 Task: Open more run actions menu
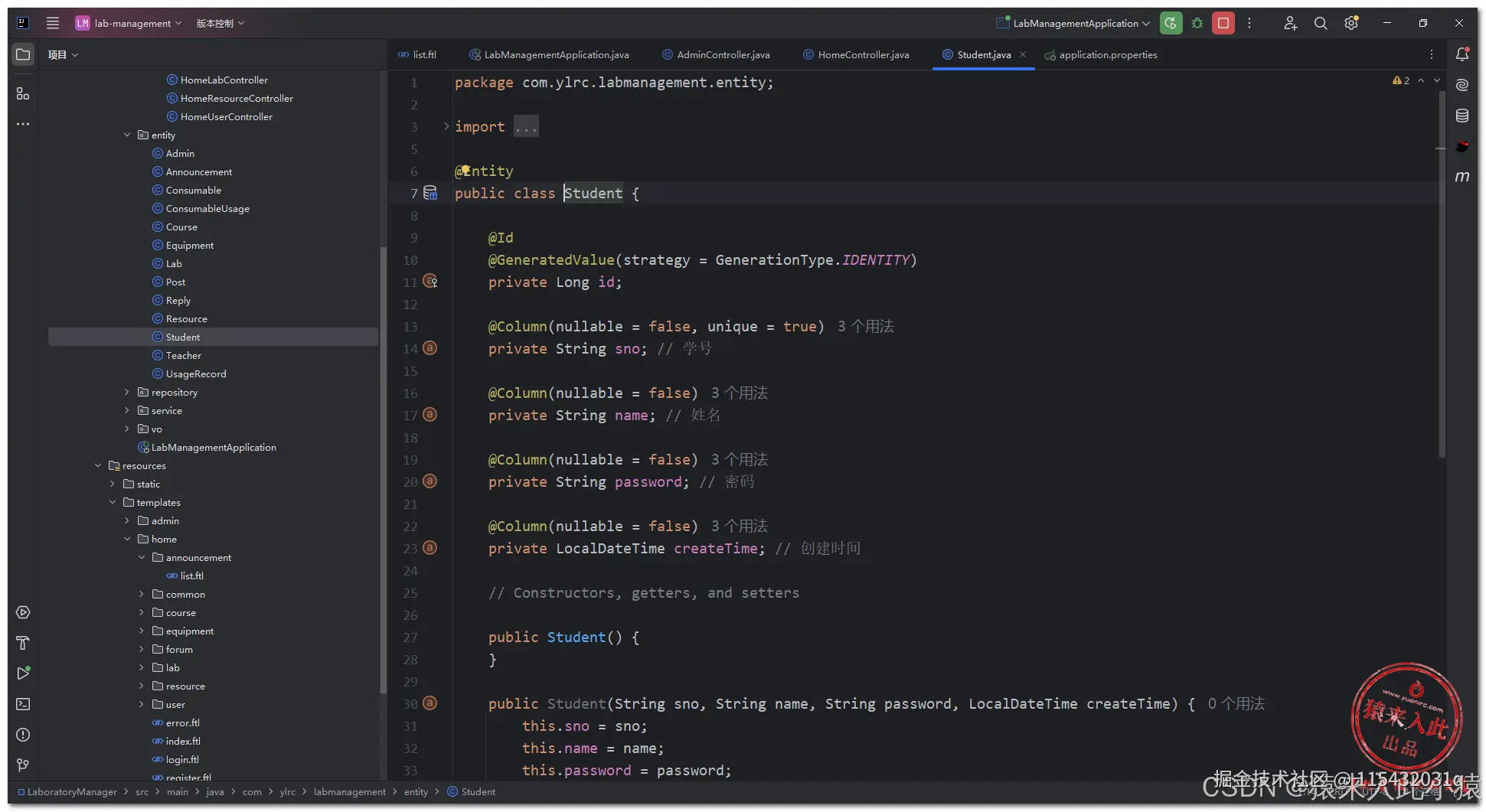pyautogui.click(x=1249, y=23)
